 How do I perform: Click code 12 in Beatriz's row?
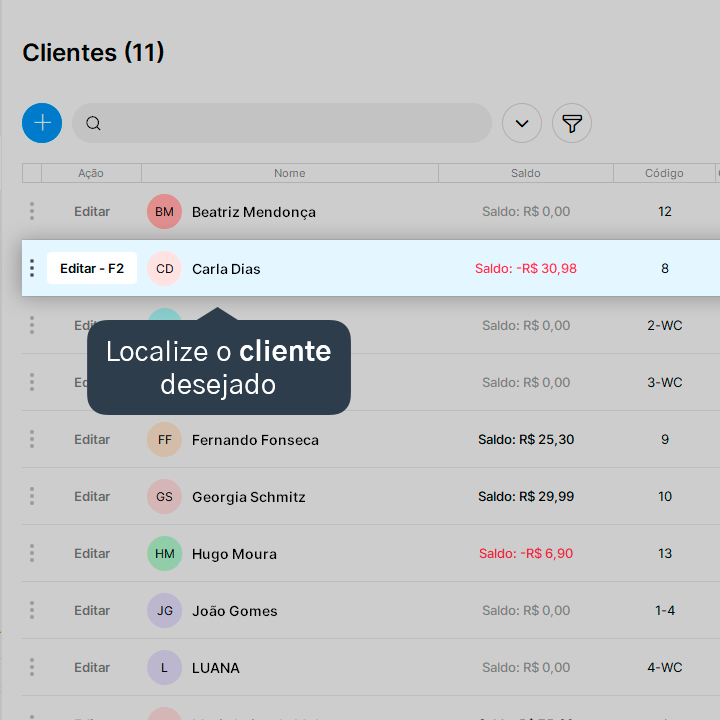(x=664, y=211)
